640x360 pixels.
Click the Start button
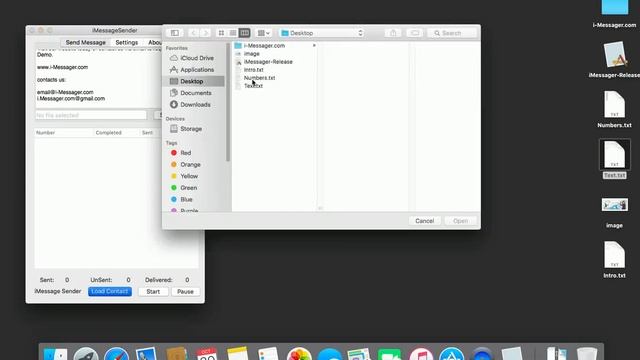pos(153,291)
